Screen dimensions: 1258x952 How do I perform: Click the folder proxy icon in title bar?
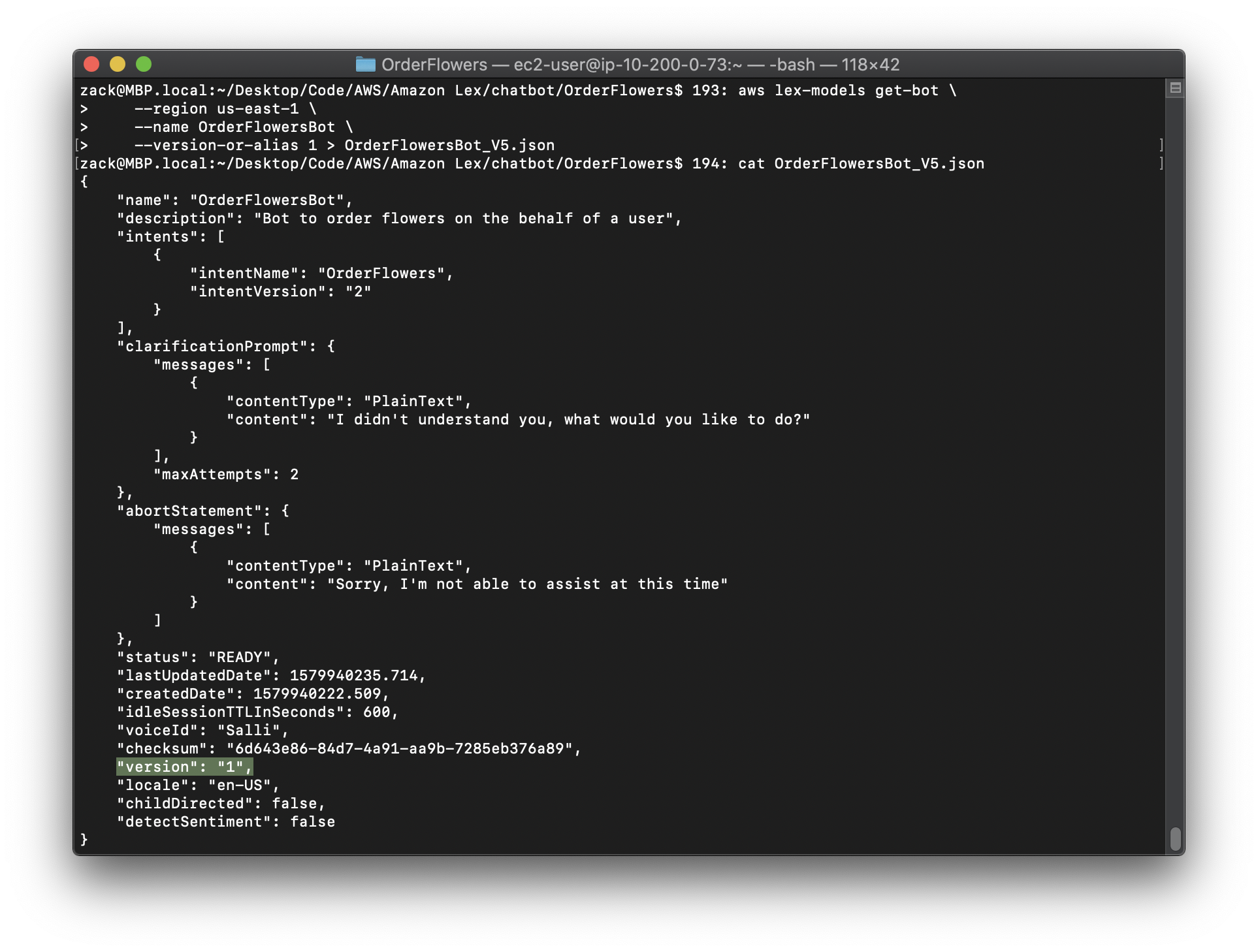[365, 64]
